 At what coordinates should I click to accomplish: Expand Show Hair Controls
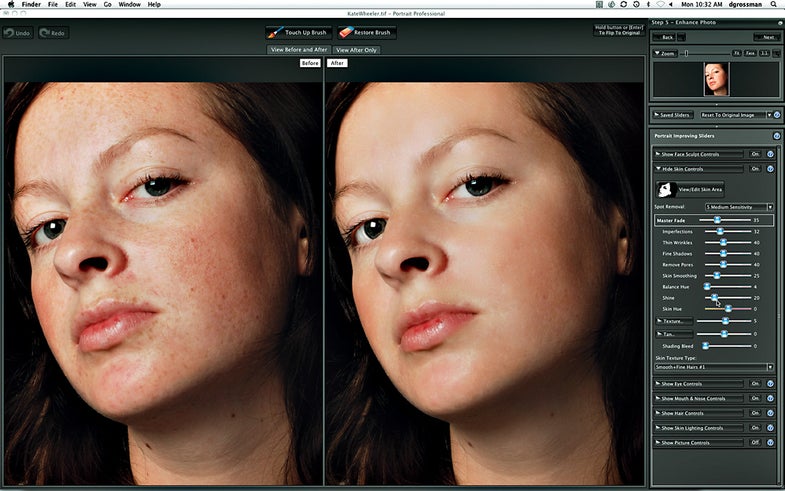(698, 413)
